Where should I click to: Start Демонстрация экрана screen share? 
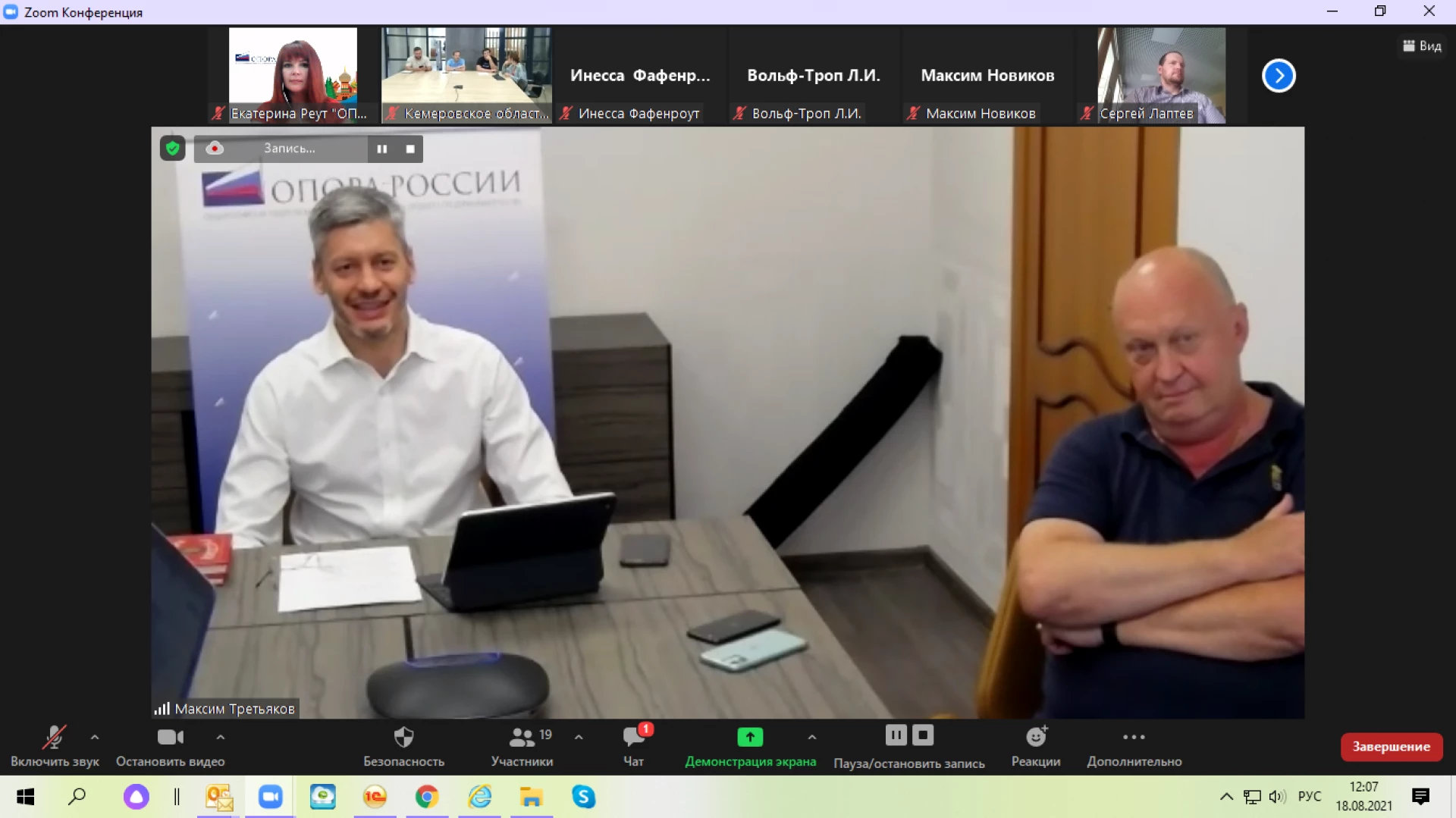(751, 747)
